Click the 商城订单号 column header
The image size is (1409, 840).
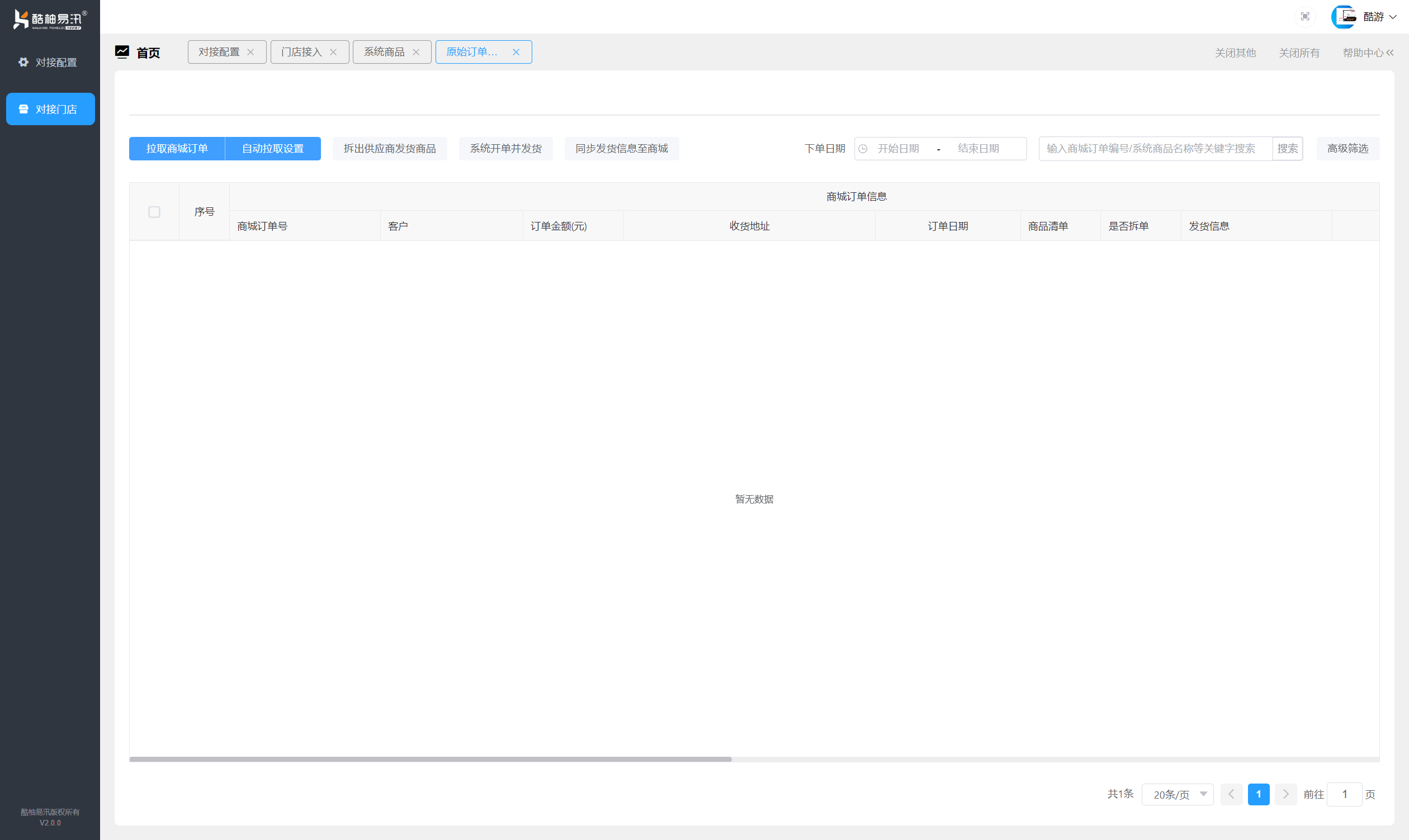point(305,226)
